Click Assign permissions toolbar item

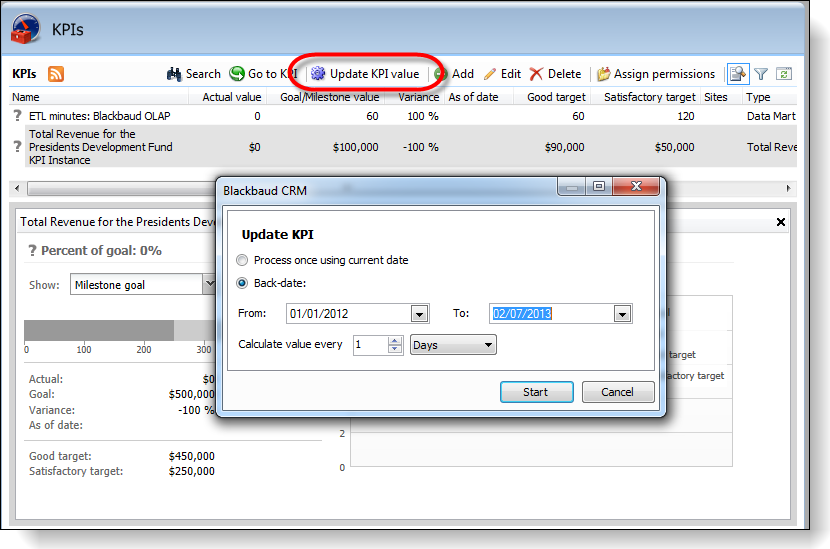pyautogui.click(x=656, y=74)
